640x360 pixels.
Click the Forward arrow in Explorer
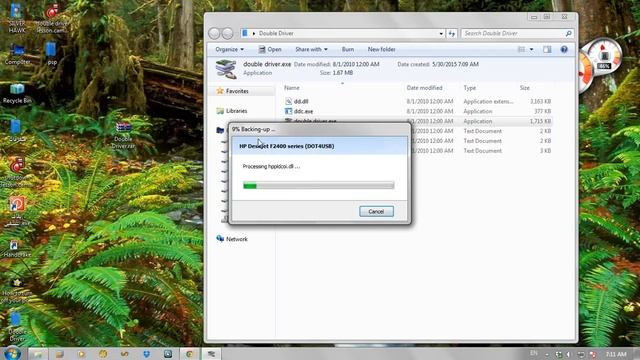tap(227, 33)
